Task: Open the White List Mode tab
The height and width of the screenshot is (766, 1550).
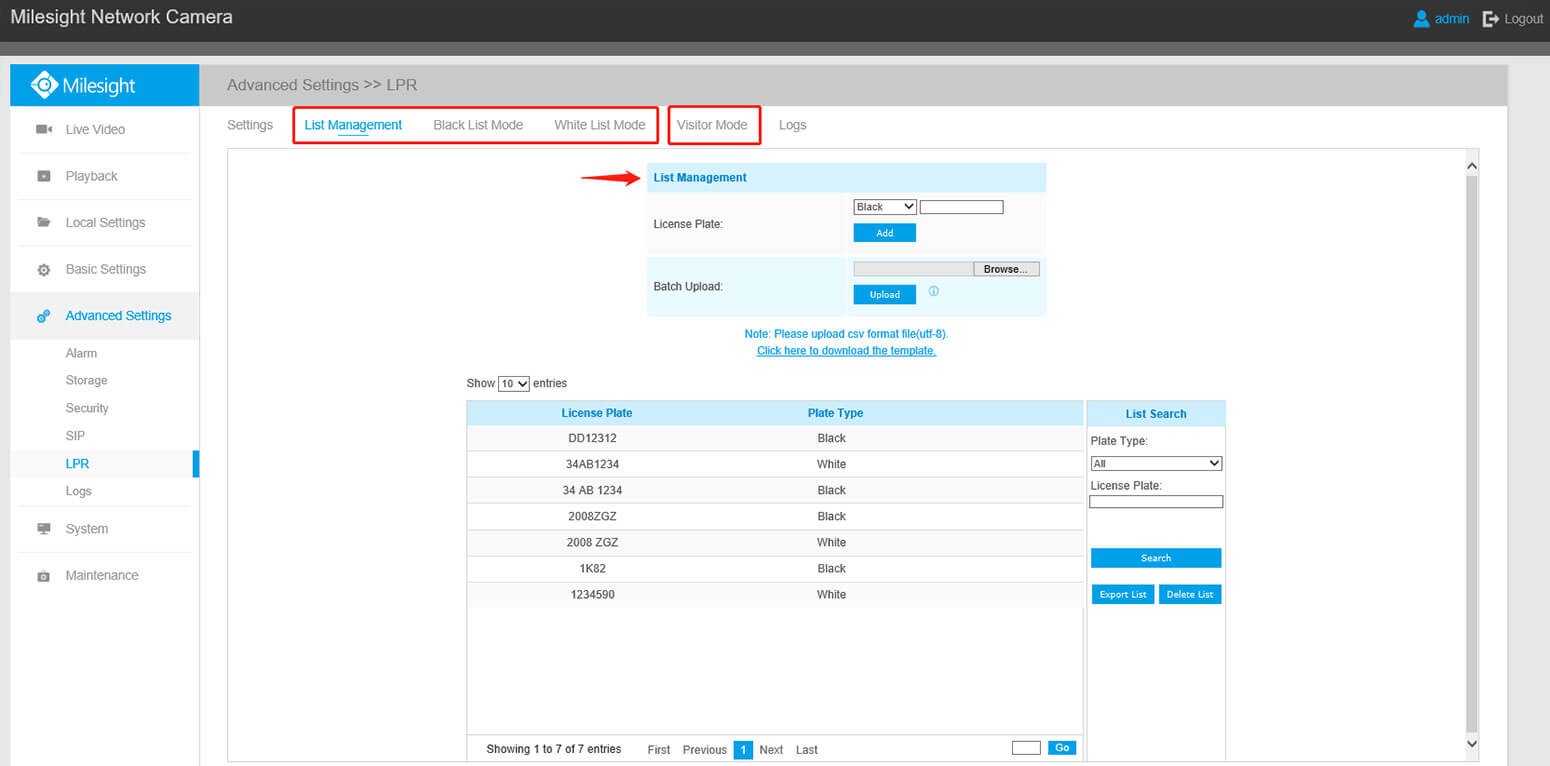Action: click(x=600, y=125)
